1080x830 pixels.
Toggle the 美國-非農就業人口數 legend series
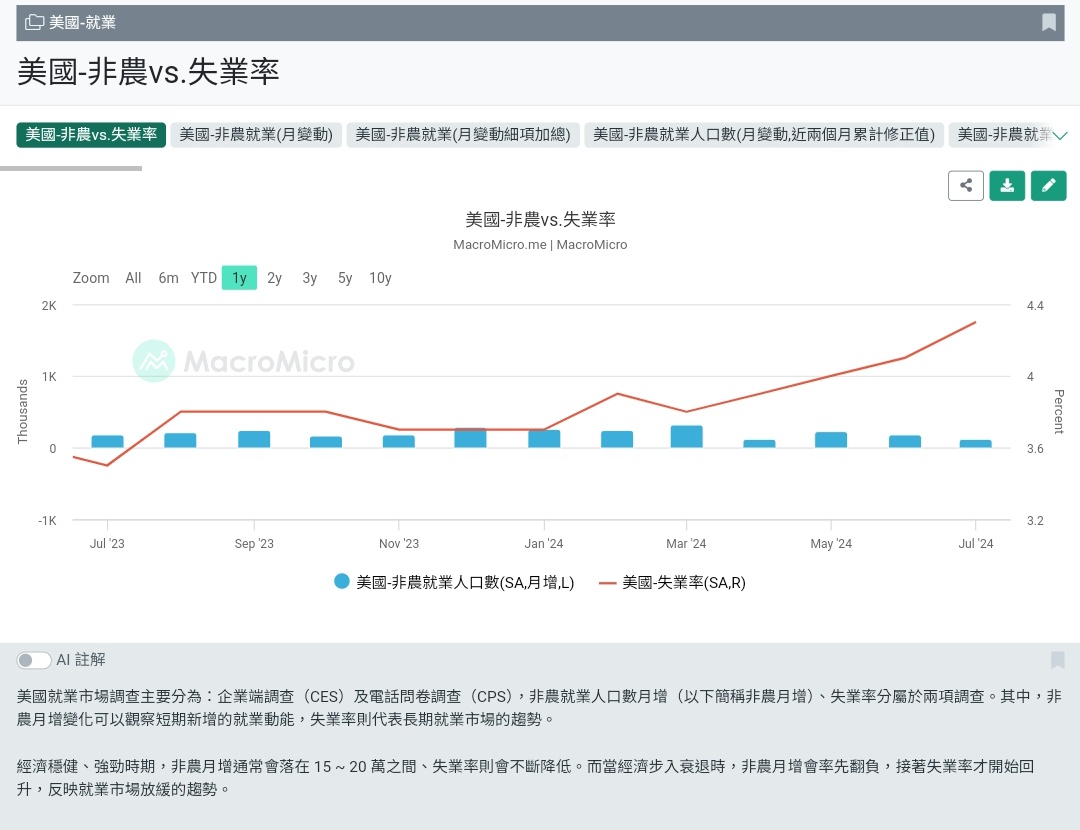tap(455, 583)
